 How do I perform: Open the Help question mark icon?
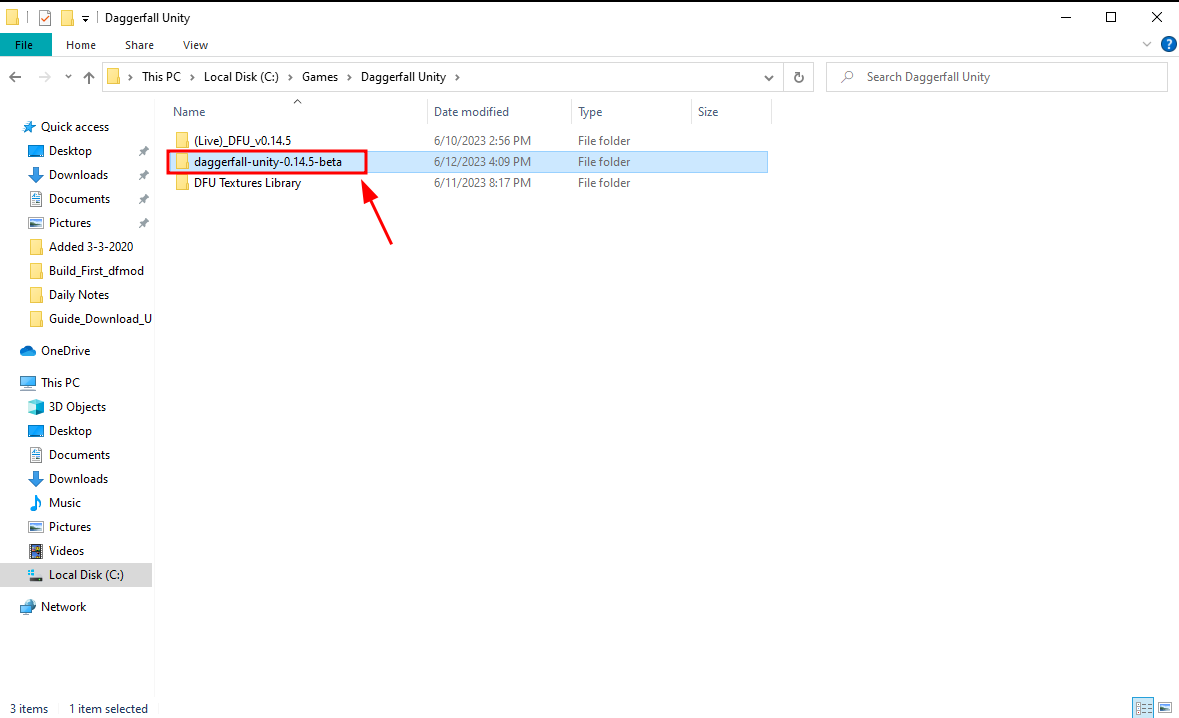pos(1168,44)
